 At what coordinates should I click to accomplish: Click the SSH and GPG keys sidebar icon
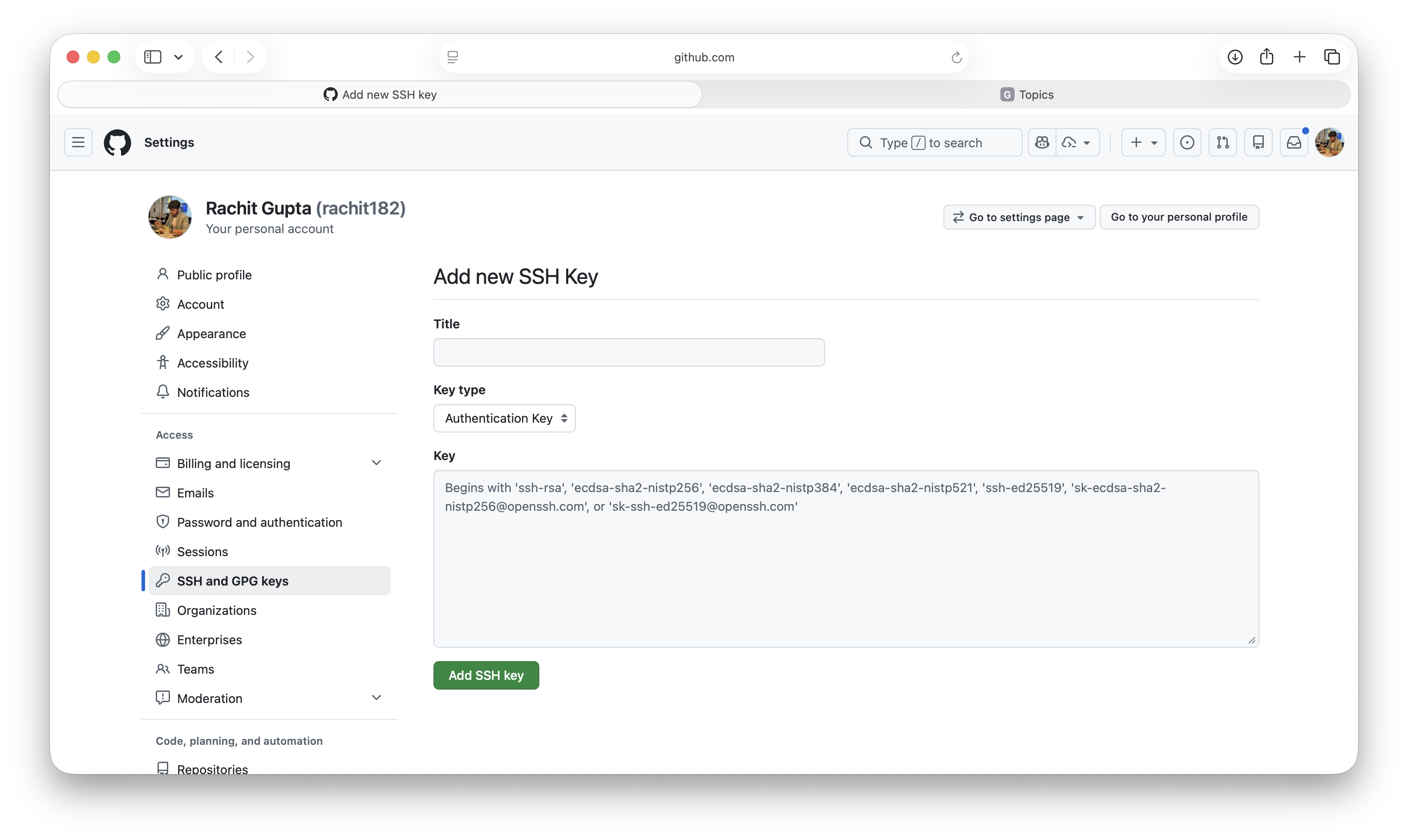pos(163,580)
